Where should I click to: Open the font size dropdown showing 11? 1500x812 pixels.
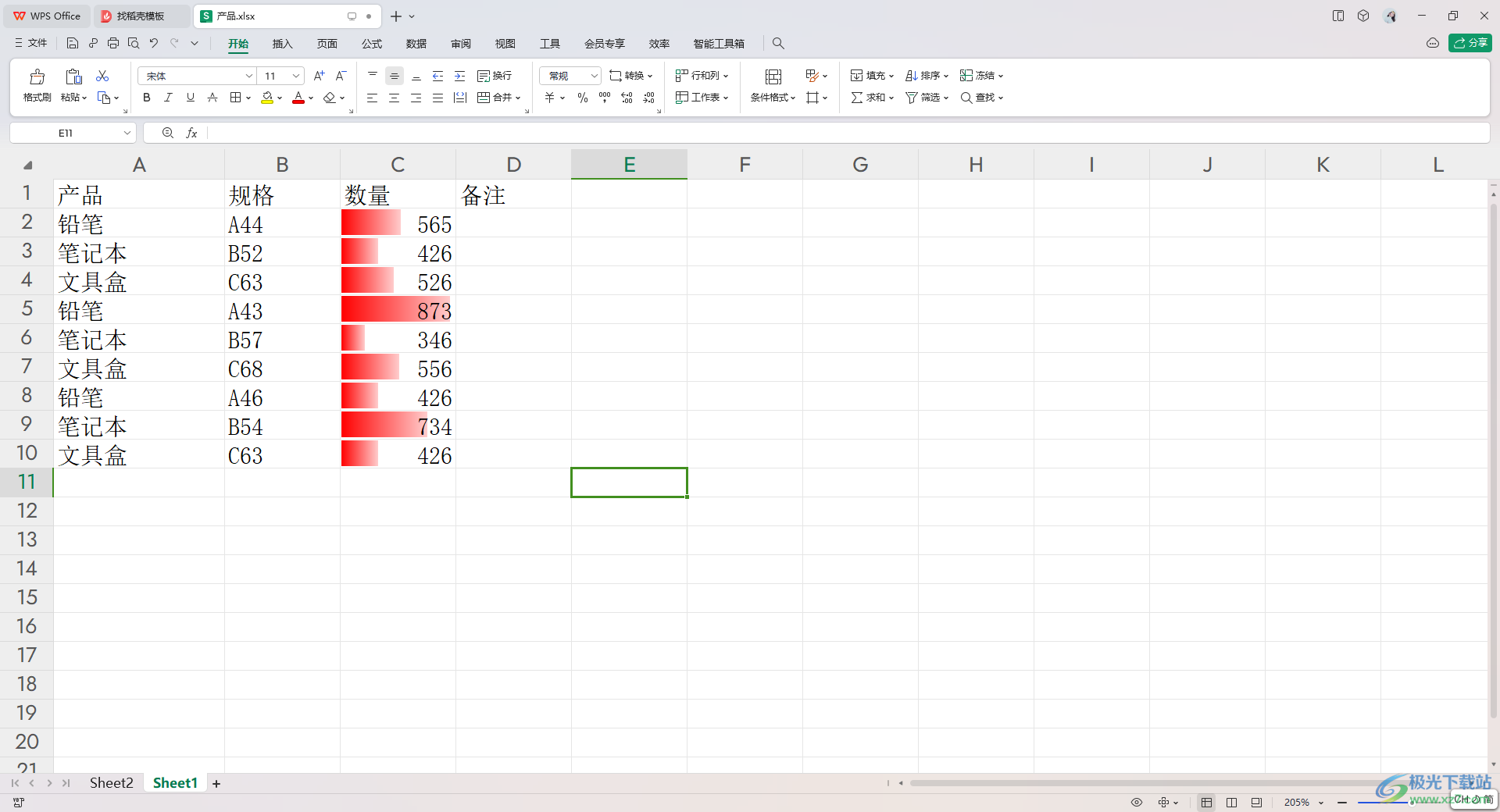coord(296,76)
